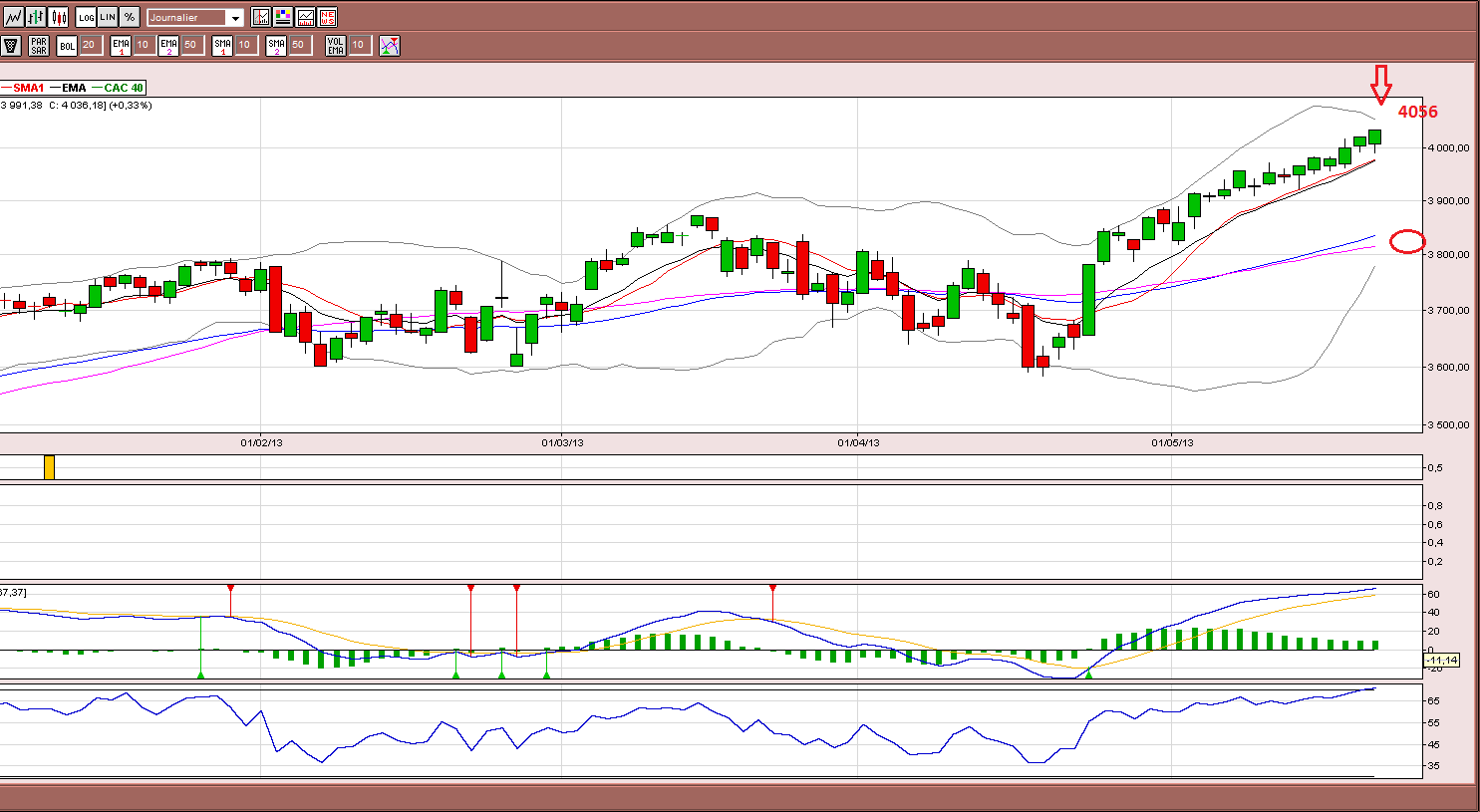1480x812 pixels.
Task: Click the dropdown arrow beside Journalier
Action: pos(235,18)
